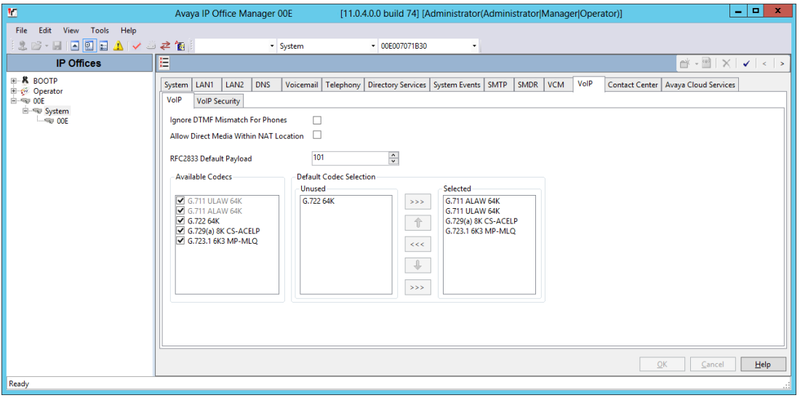
Task: Open the View menu
Action: [71, 31]
